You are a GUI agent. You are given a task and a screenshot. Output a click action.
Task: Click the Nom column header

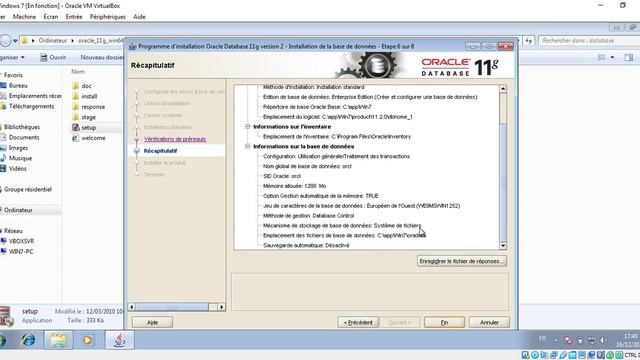click(78, 71)
